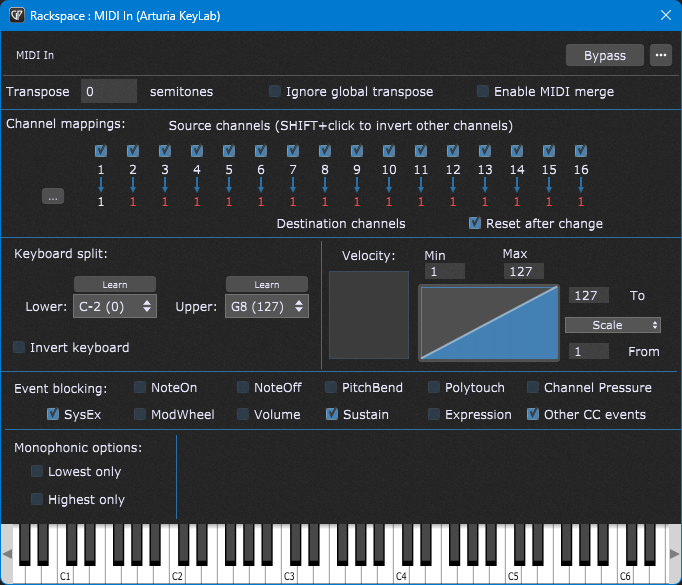Click the velocity curve graph
This screenshot has width=682, height=585.
click(x=489, y=323)
